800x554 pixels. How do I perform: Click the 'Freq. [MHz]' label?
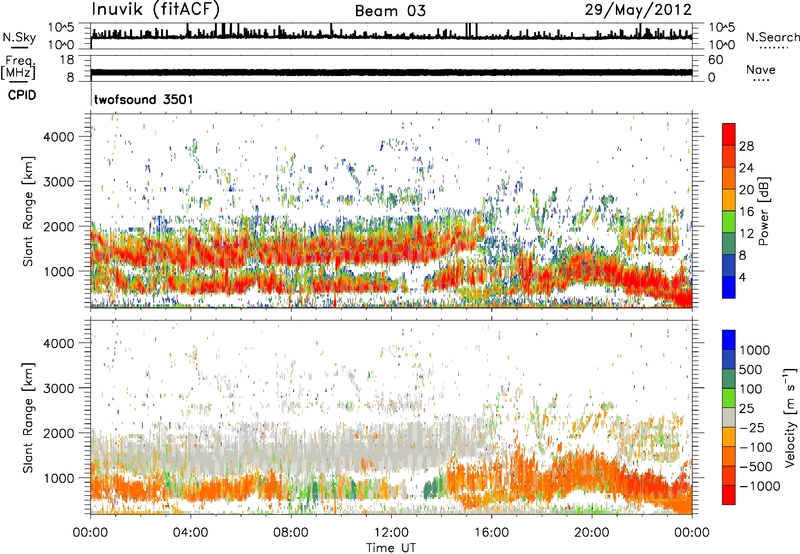click(18, 68)
